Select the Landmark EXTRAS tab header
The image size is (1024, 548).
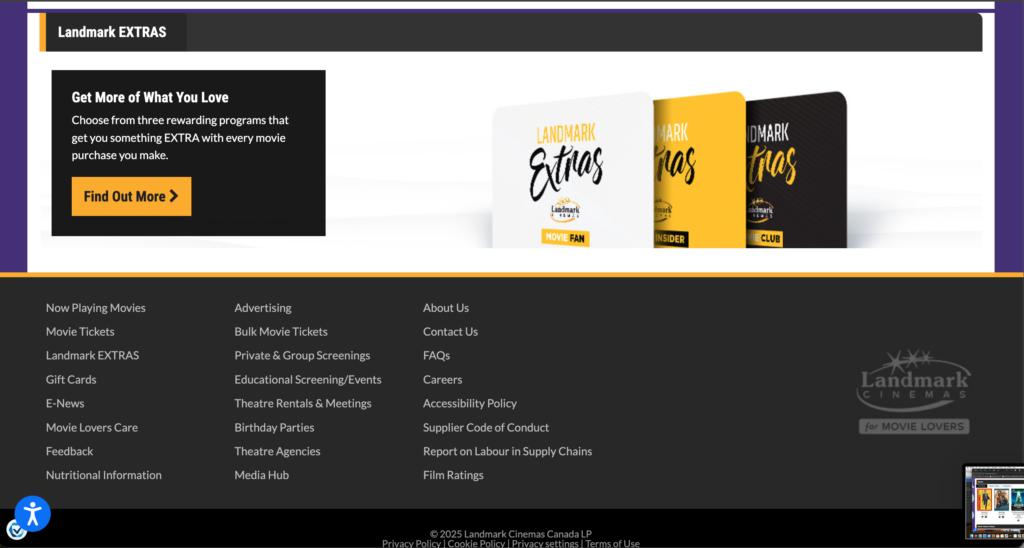pyautogui.click(x=112, y=32)
